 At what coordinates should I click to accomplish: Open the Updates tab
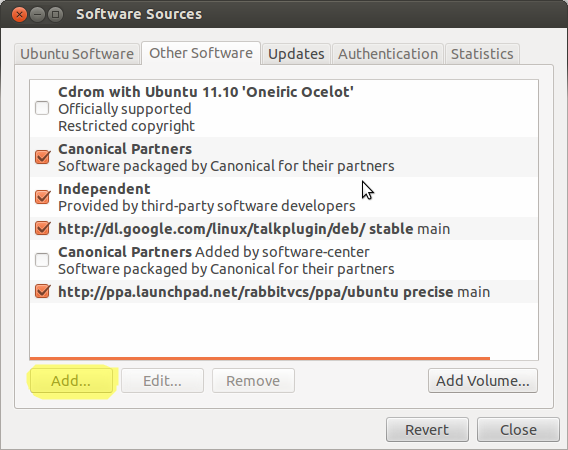(296, 54)
